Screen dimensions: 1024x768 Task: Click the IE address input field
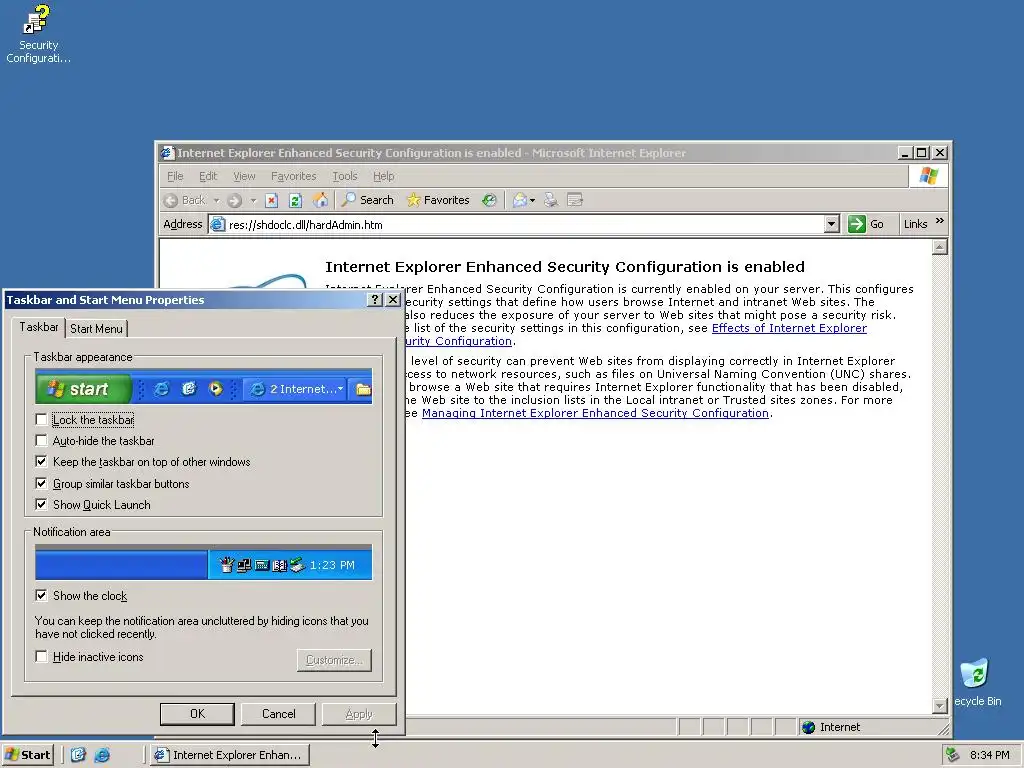coord(524,224)
